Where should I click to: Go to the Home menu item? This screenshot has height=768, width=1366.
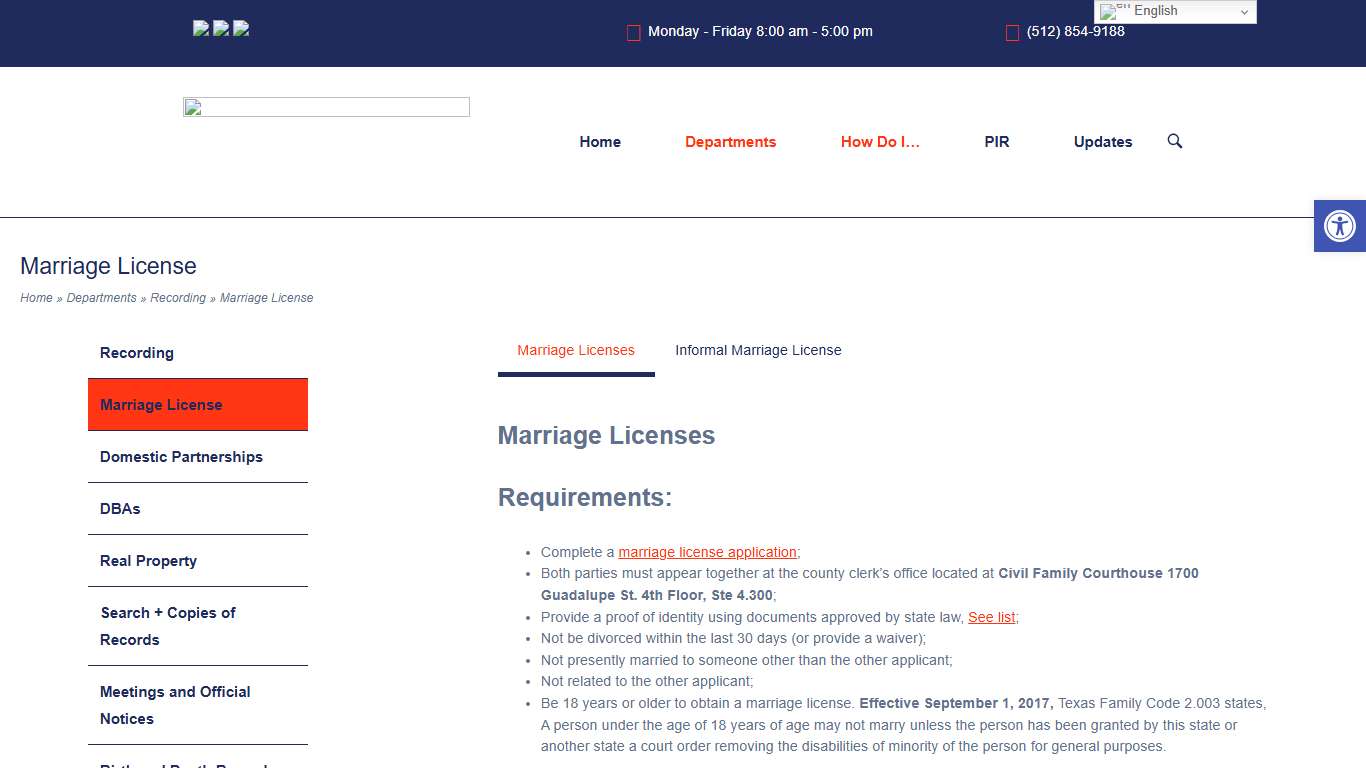coord(600,142)
